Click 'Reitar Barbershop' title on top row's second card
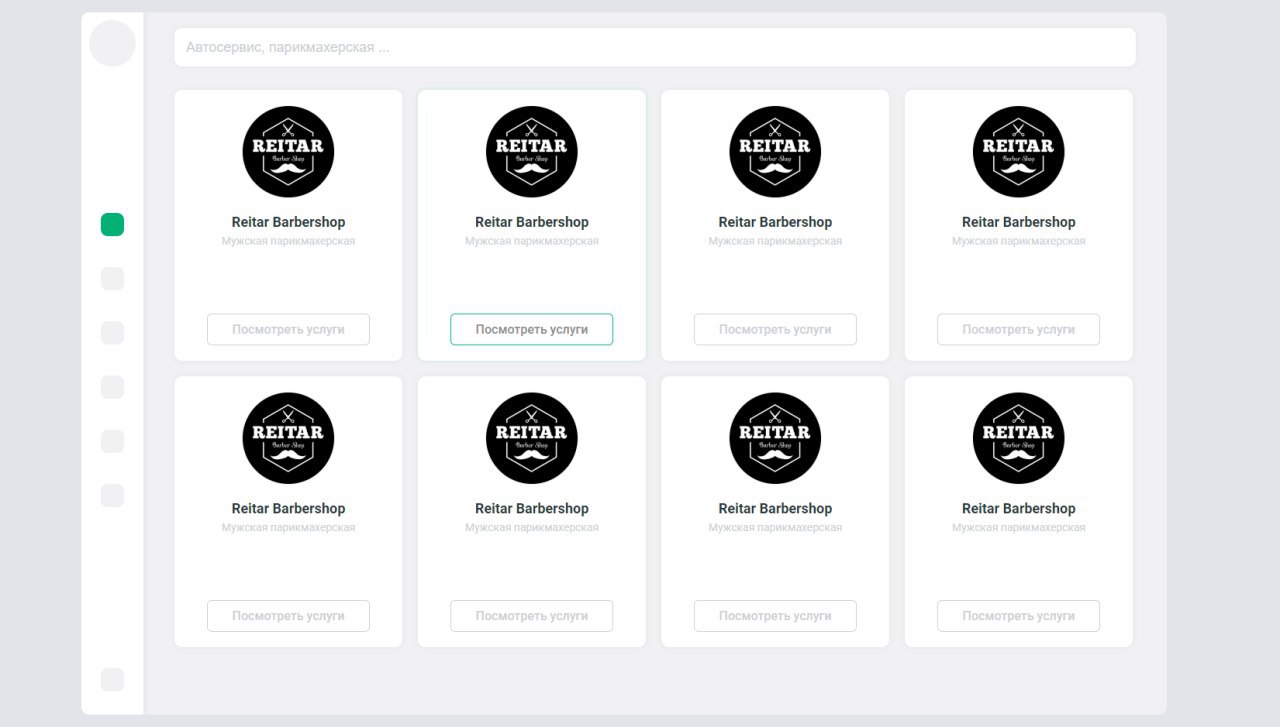 [531, 222]
